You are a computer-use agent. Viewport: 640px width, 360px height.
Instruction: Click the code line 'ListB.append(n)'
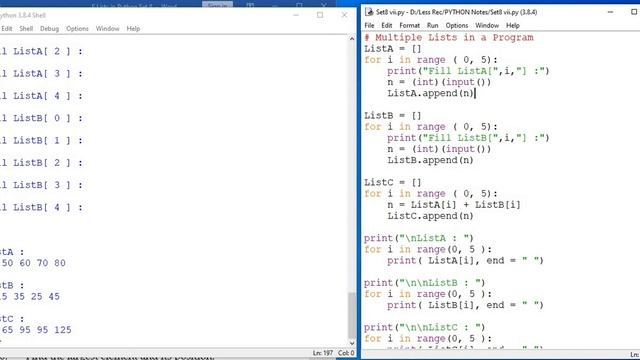coord(431,160)
